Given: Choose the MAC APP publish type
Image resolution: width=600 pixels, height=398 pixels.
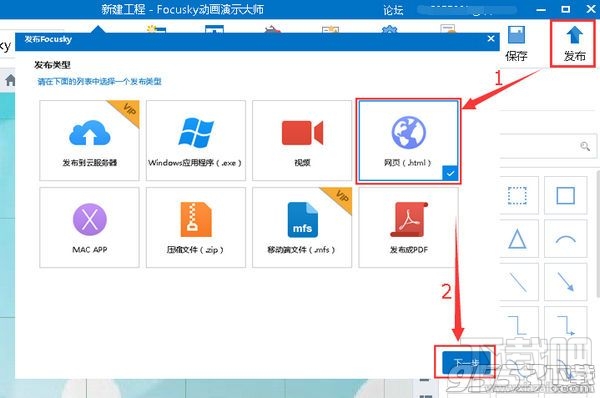Looking at the screenshot, I should [x=90, y=227].
